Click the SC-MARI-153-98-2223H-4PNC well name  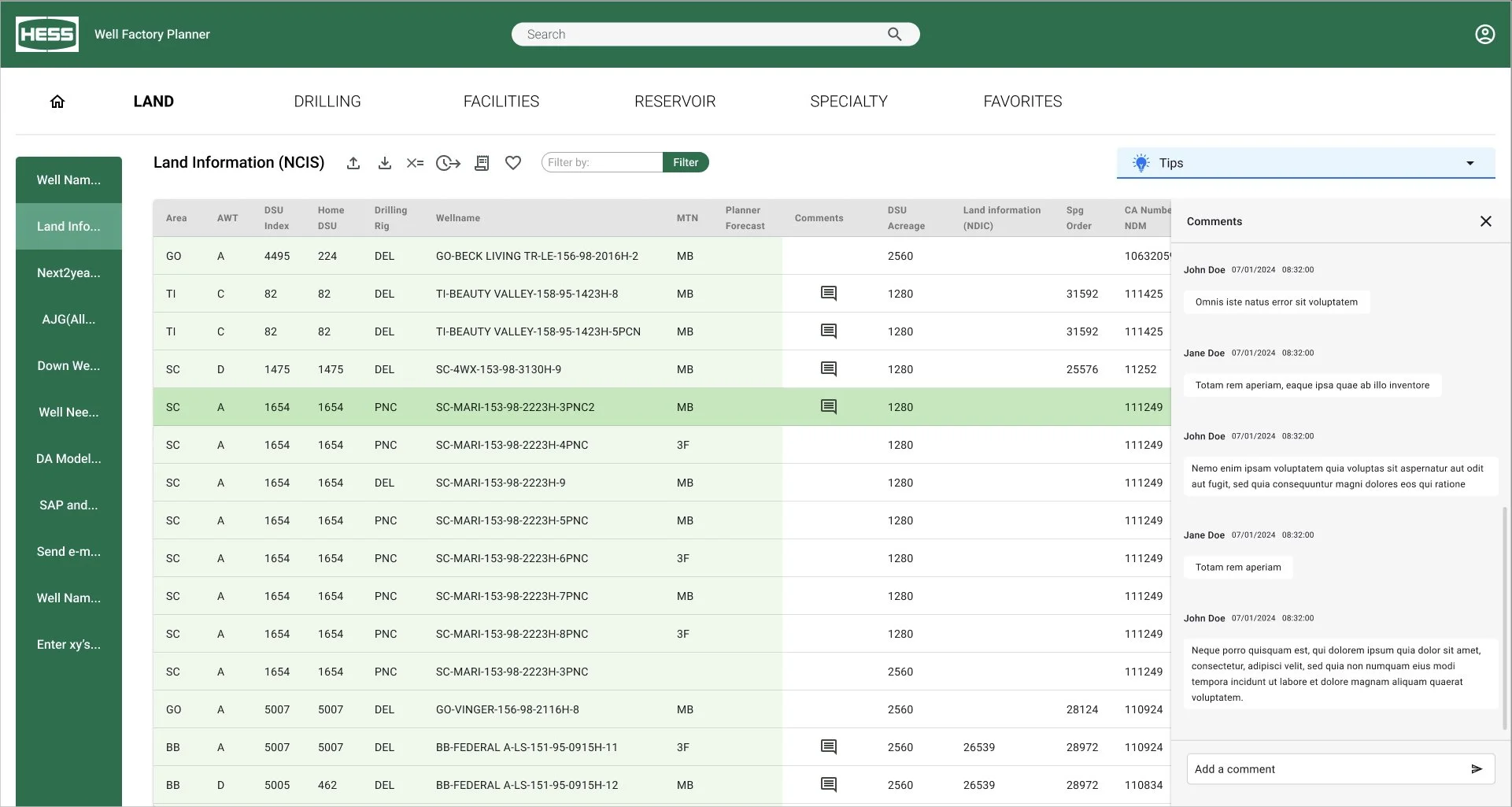point(512,445)
